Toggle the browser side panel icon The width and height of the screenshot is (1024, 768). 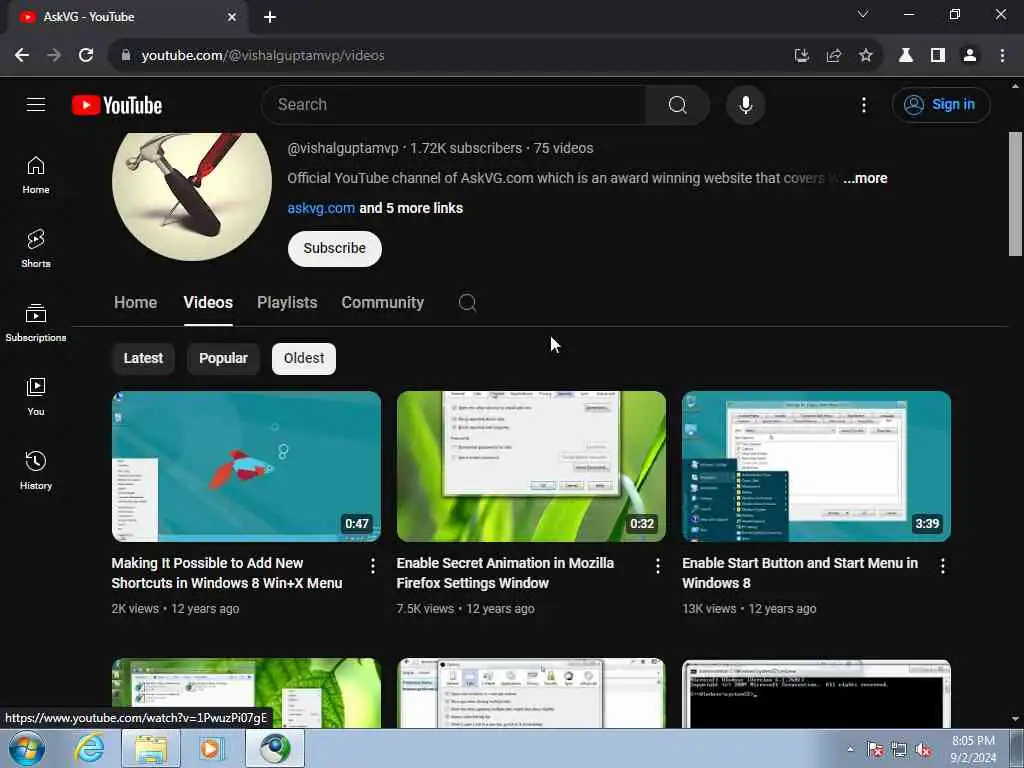(938, 56)
